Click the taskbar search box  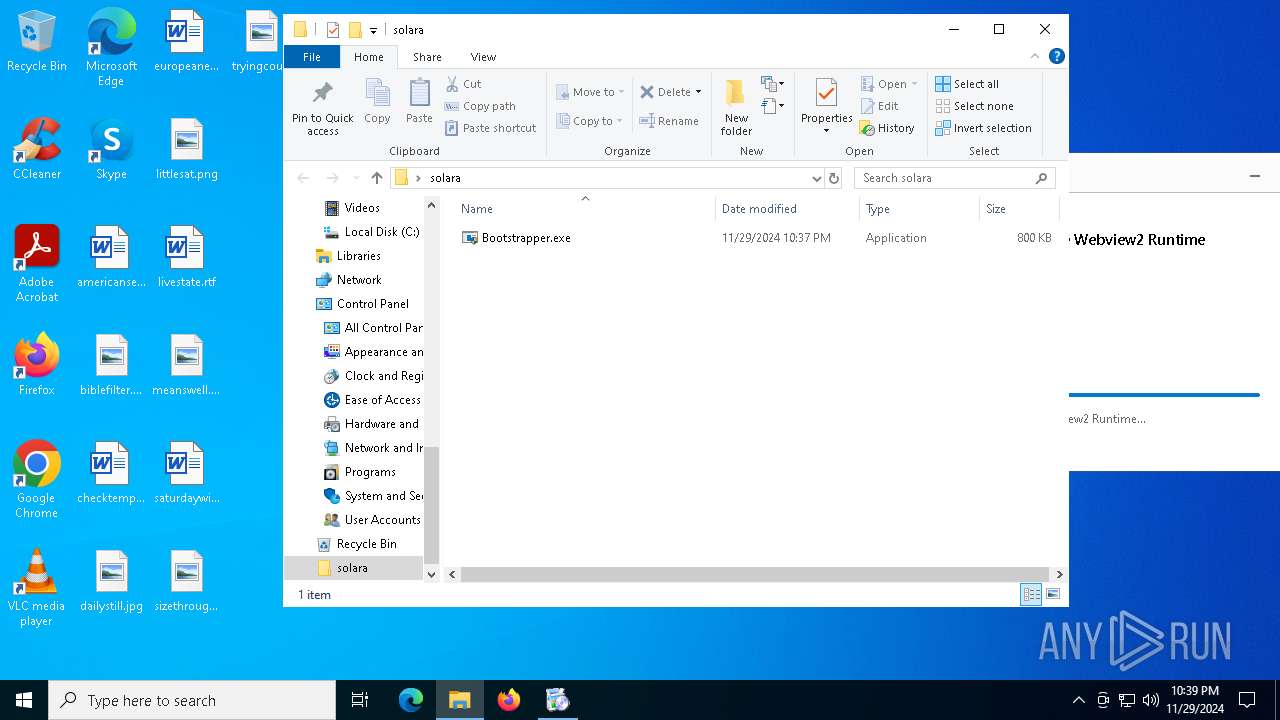click(x=192, y=700)
